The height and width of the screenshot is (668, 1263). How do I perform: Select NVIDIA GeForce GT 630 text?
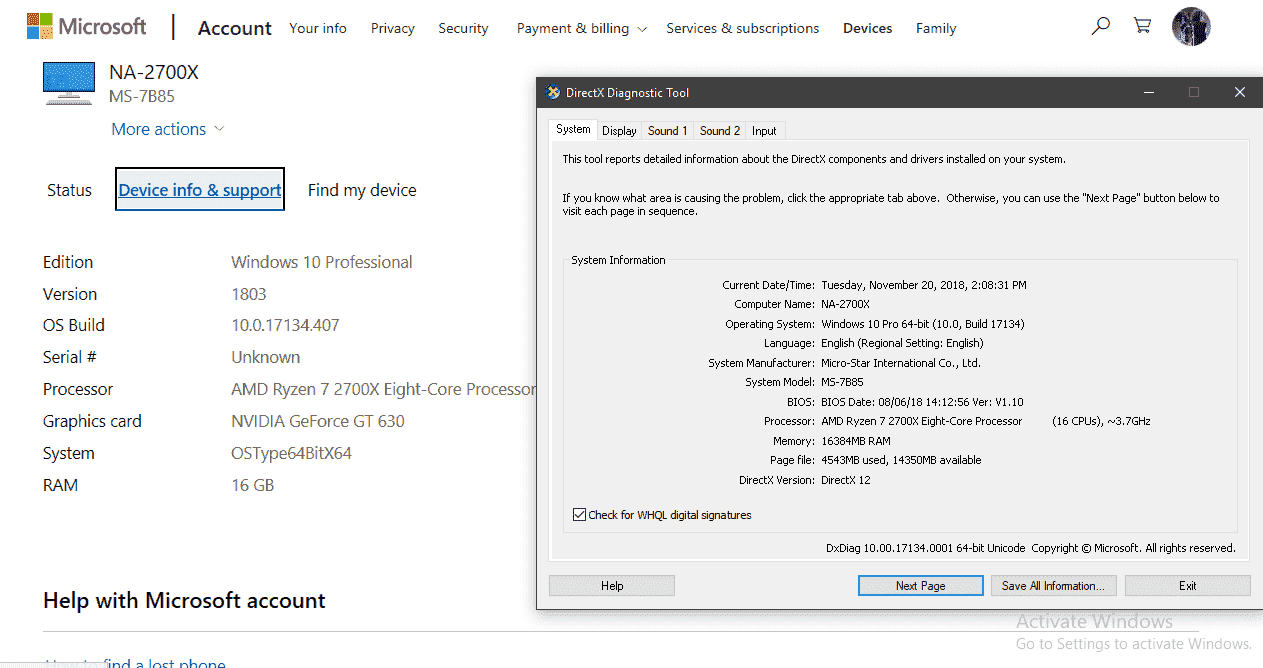pos(318,421)
